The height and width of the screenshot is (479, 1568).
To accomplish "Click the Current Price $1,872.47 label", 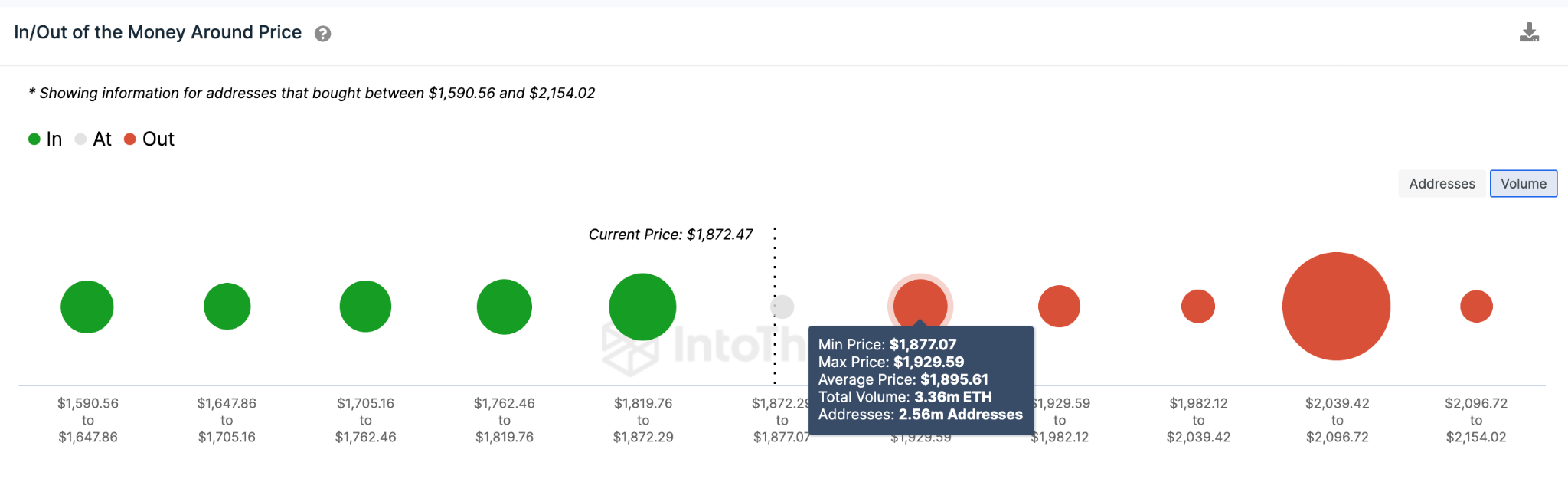I will point(671,235).
